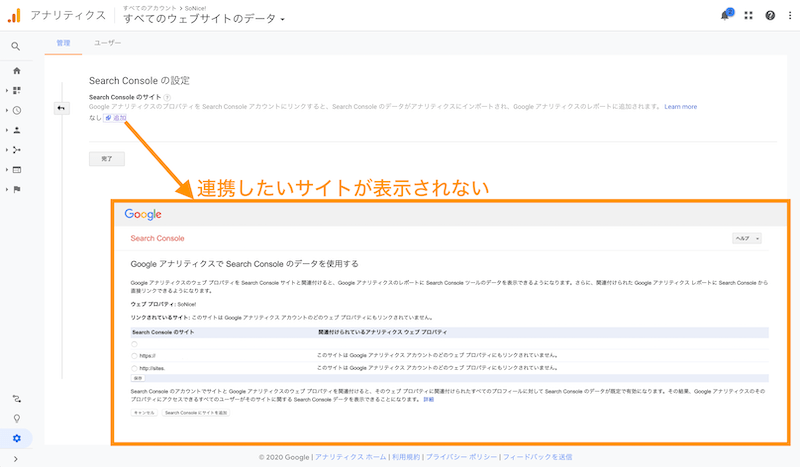Open notifications bell icon
This screenshot has width=800, height=467.
pyautogui.click(x=725, y=15)
